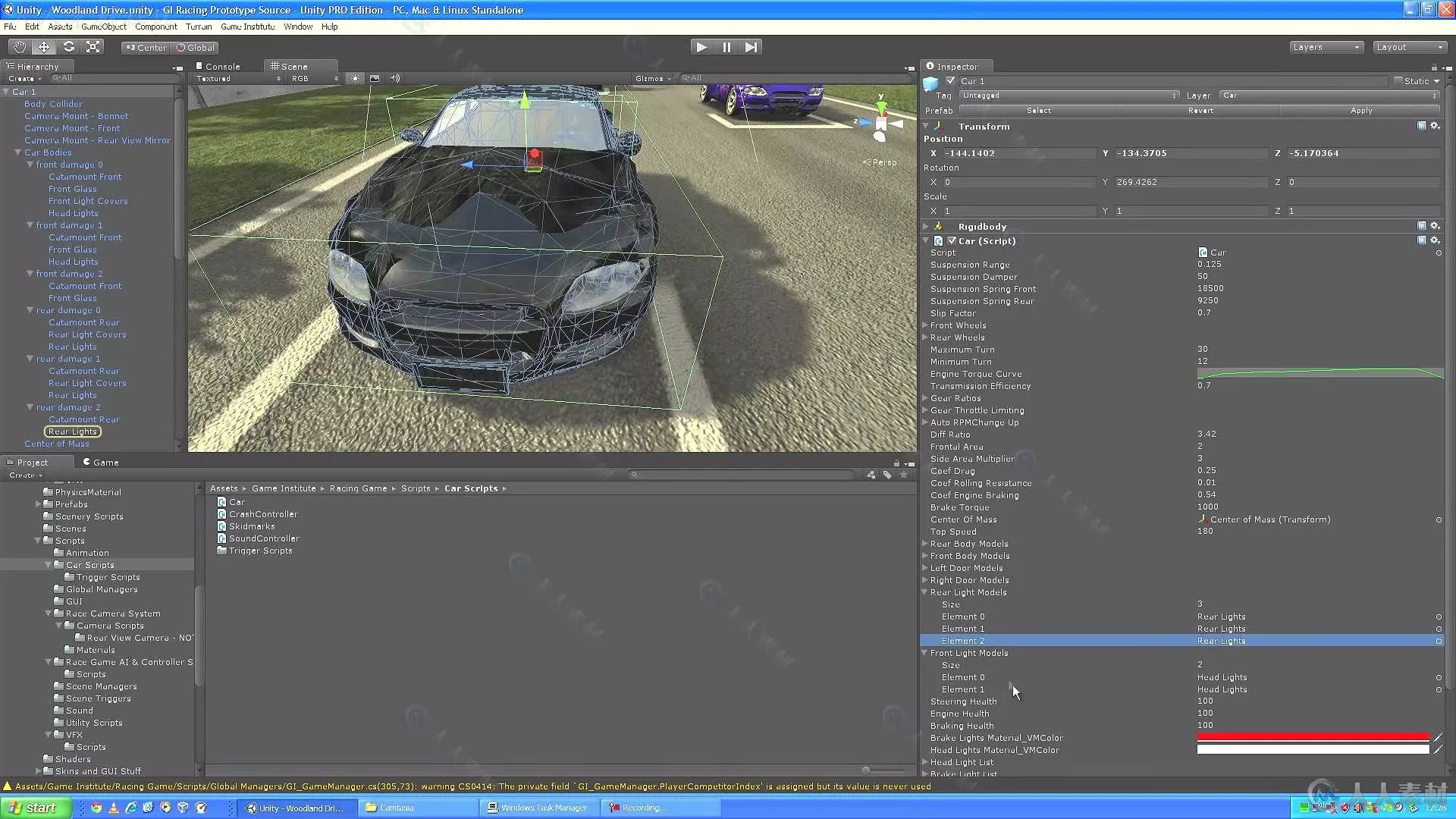This screenshot has width=1456, height=819.
Task: Toggle Center pivot mode button
Action: (x=146, y=47)
